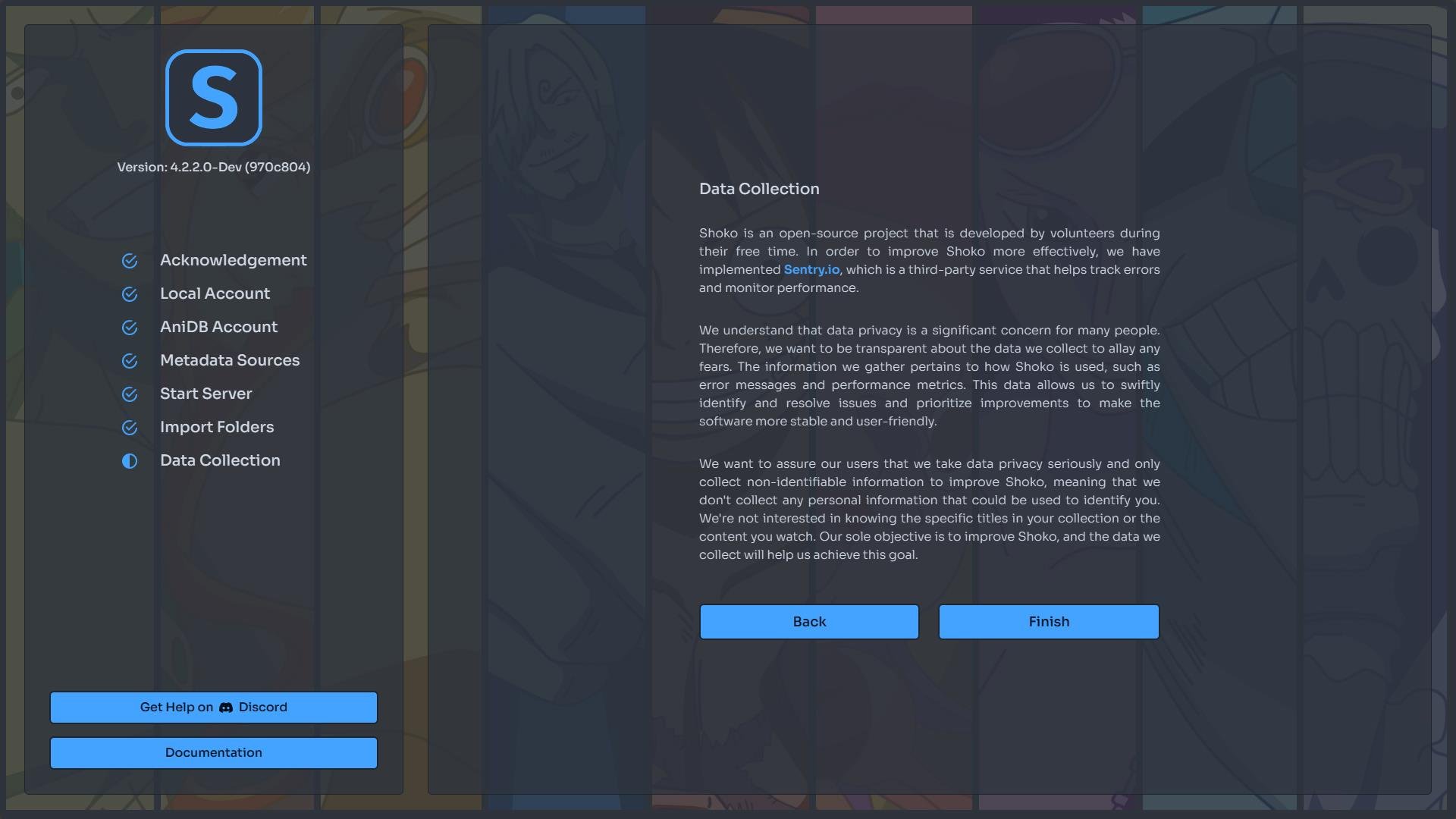Click the Get Help on Discord button
The width and height of the screenshot is (1456, 819).
coord(213,707)
